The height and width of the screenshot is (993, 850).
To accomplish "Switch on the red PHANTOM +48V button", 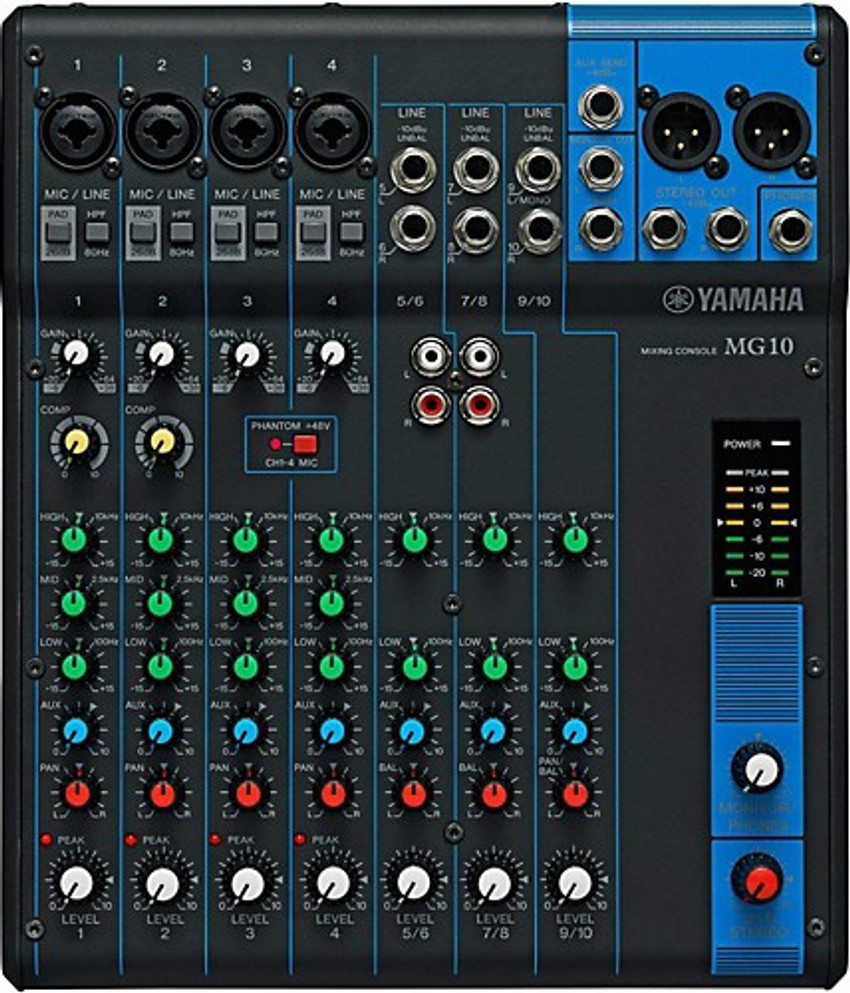I will tap(305, 444).
